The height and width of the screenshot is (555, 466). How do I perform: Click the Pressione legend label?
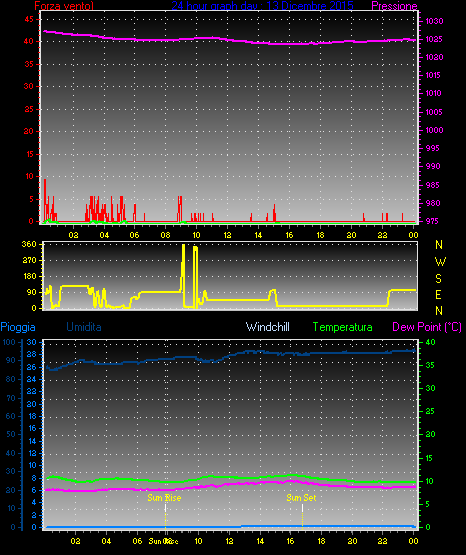tap(394, 6)
